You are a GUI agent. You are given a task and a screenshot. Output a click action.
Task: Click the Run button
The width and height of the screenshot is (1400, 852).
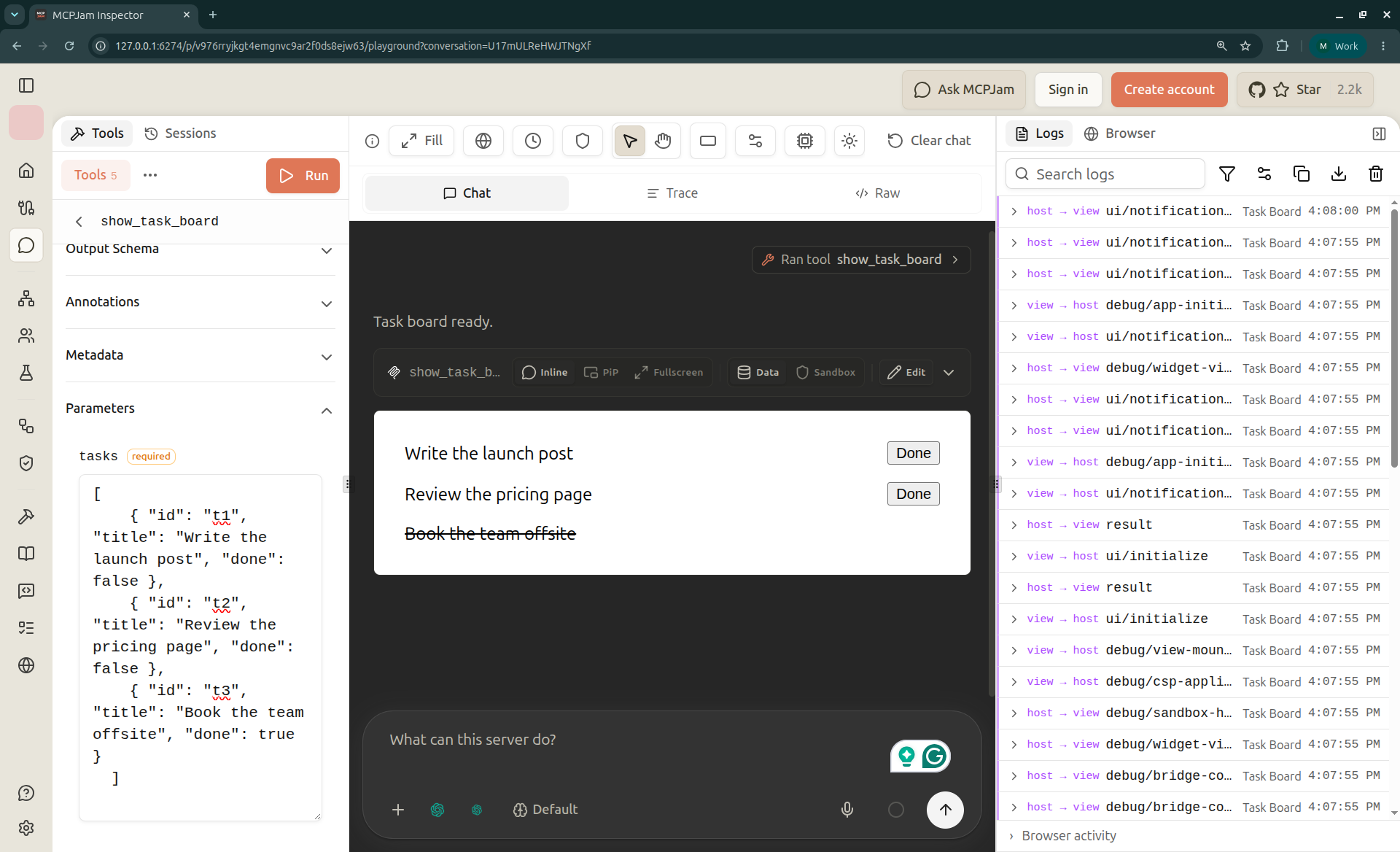[303, 176]
